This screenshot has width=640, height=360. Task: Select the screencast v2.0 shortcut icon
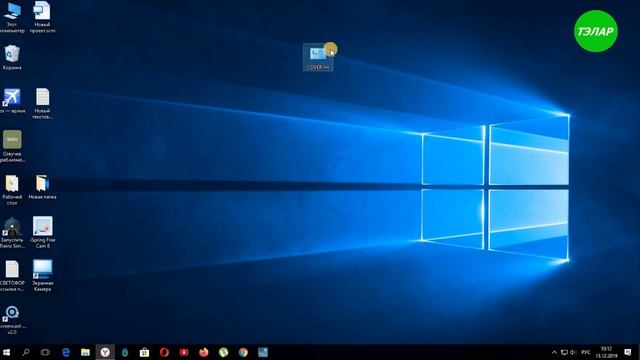12,320
